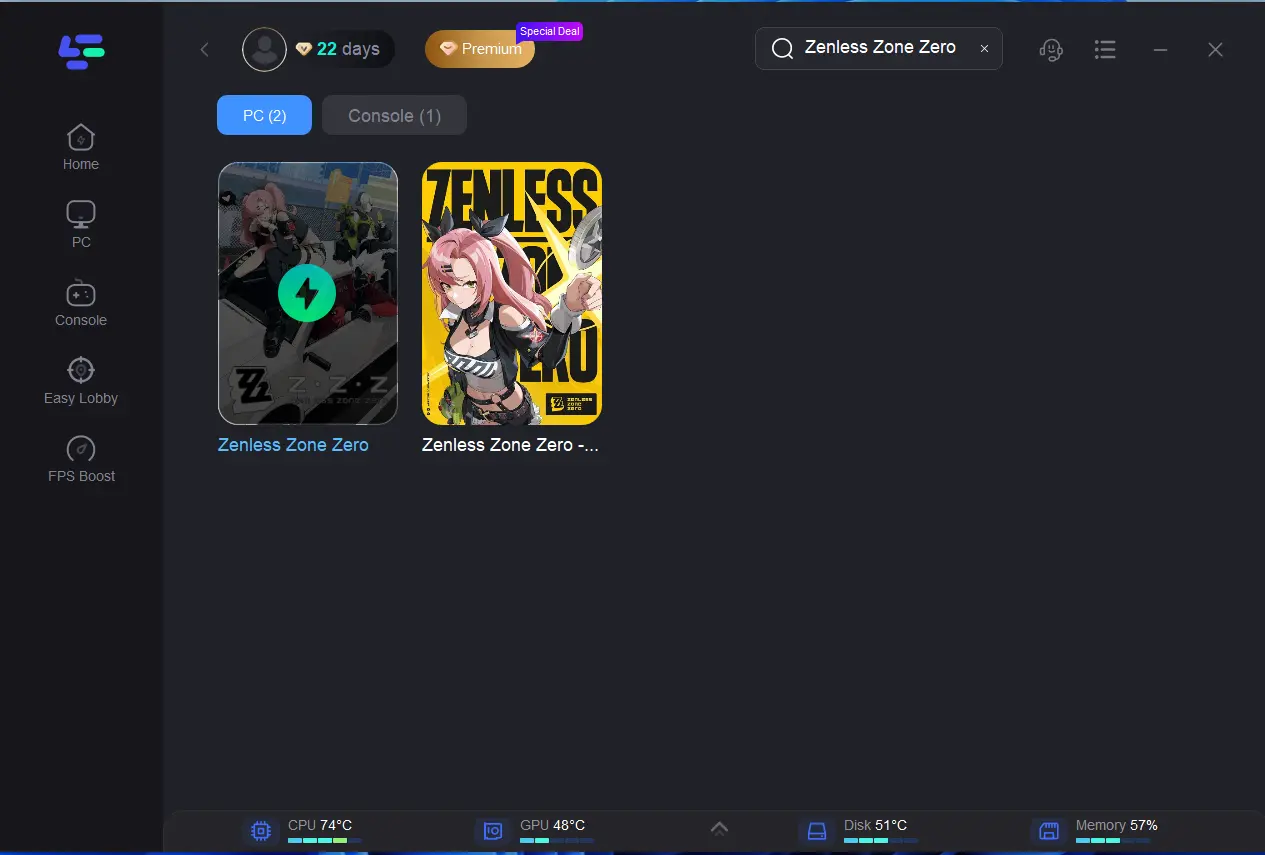The height and width of the screenshot is (855, 1265).
Task: Click the LagoFast logo icon
Action: coord(81,50)
